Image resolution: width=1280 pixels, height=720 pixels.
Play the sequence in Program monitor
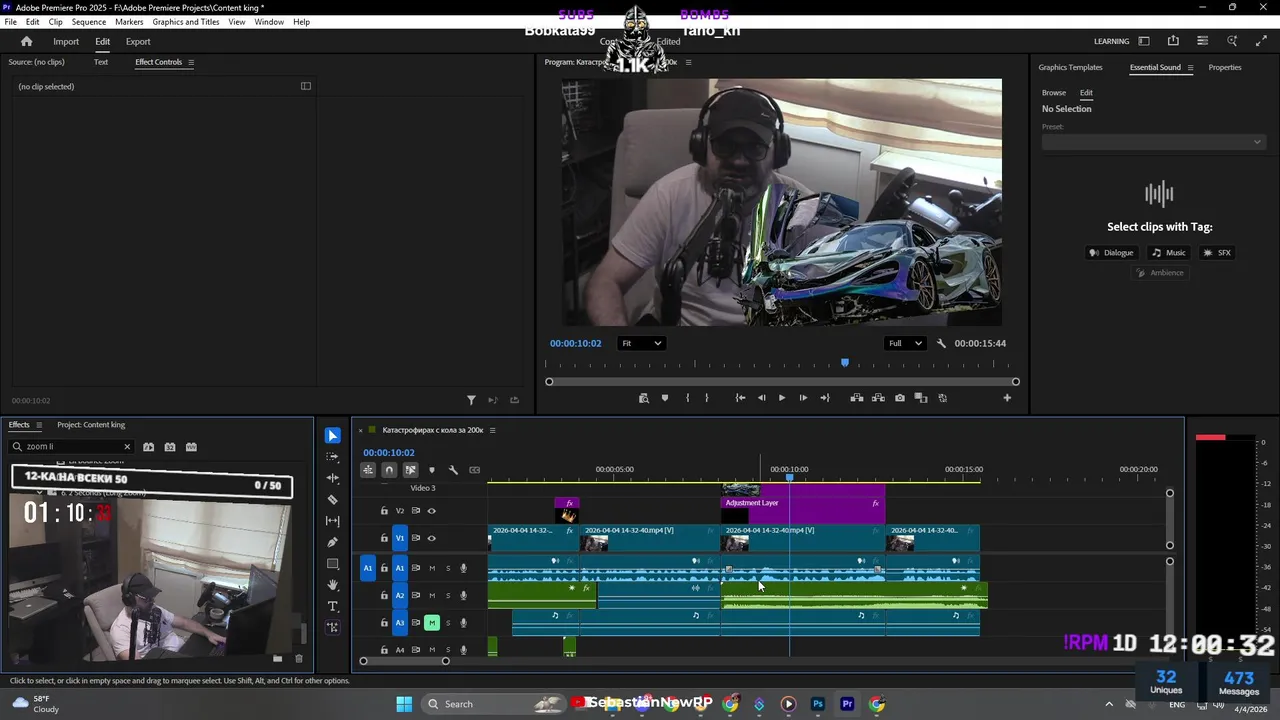[x=782, y=398]
